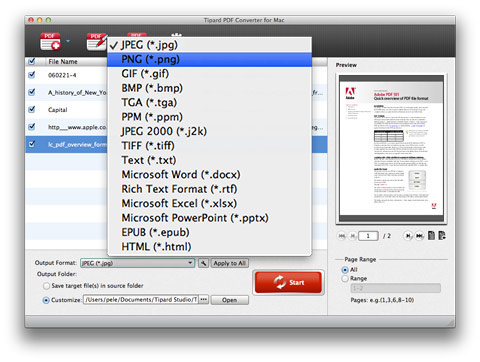480x362 pixels.
Task: Pick Microsoft Excel (*.xlsx) format
Action: (x=209, y=203)
